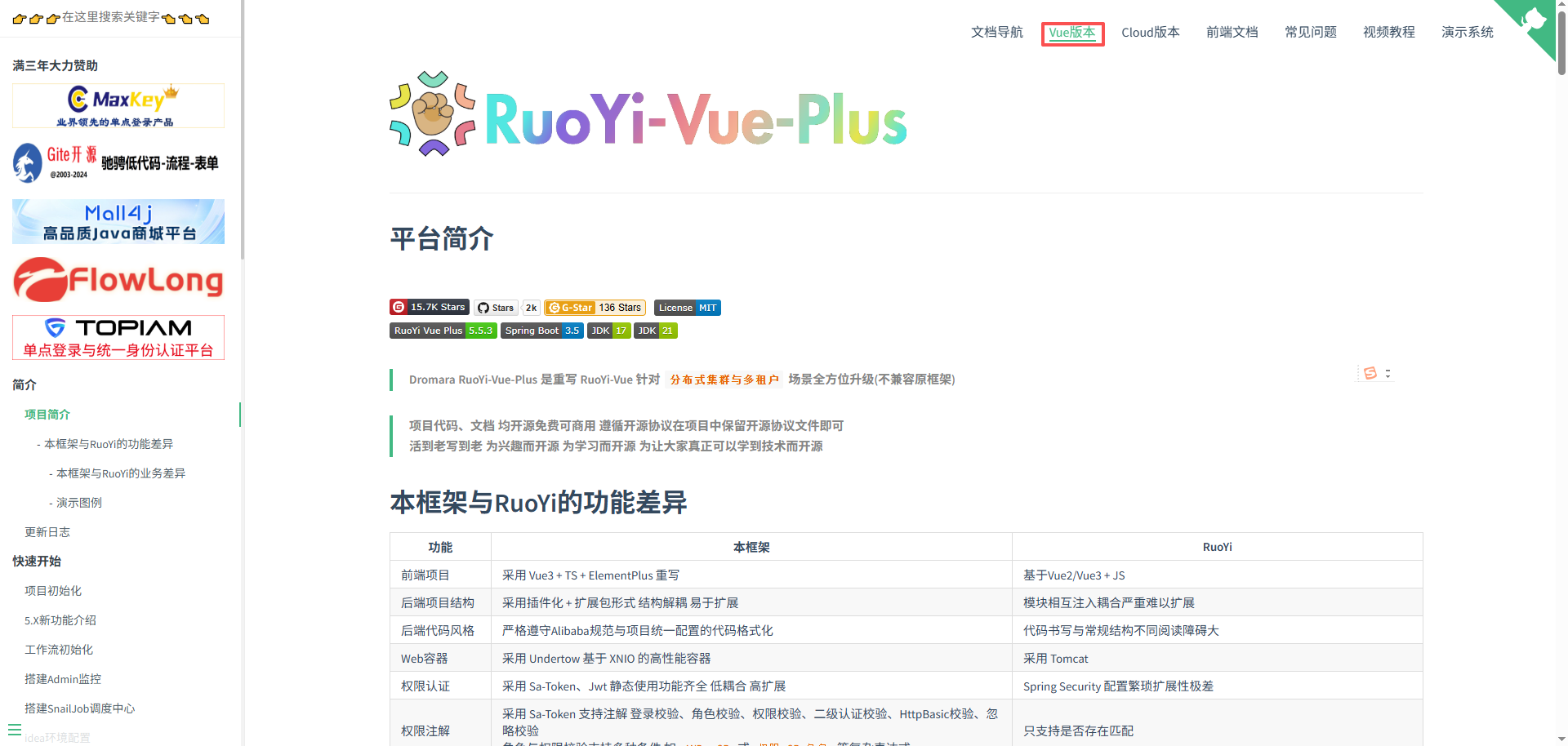
Task: Click the G-Star 136 Stars badge
Action: 595,308
